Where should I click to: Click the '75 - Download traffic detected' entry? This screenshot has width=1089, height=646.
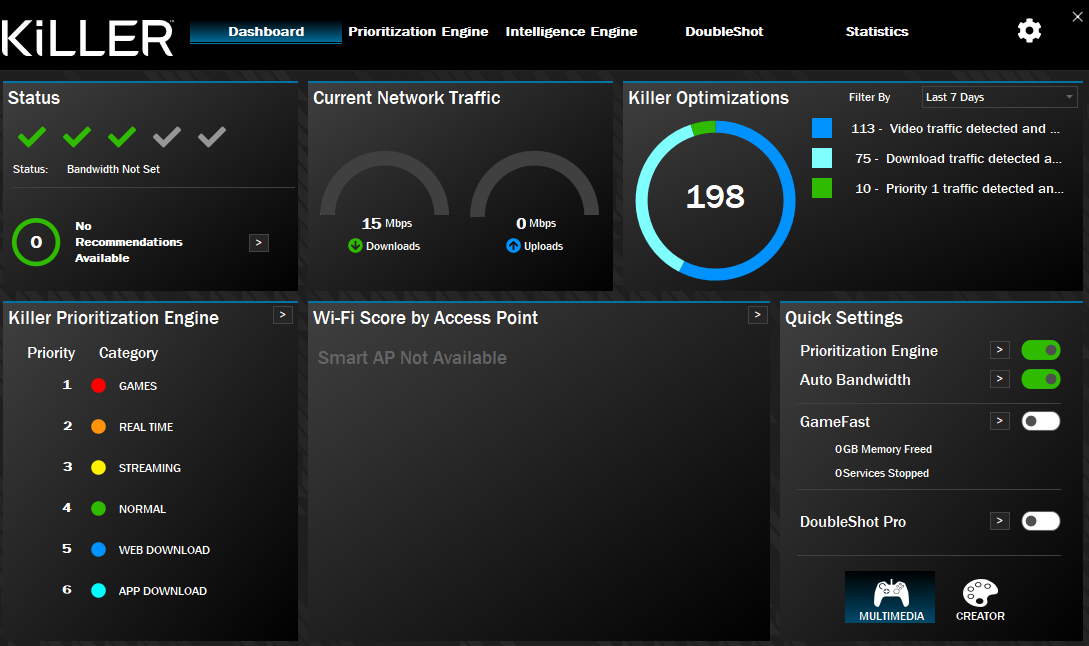click(958, 158)
